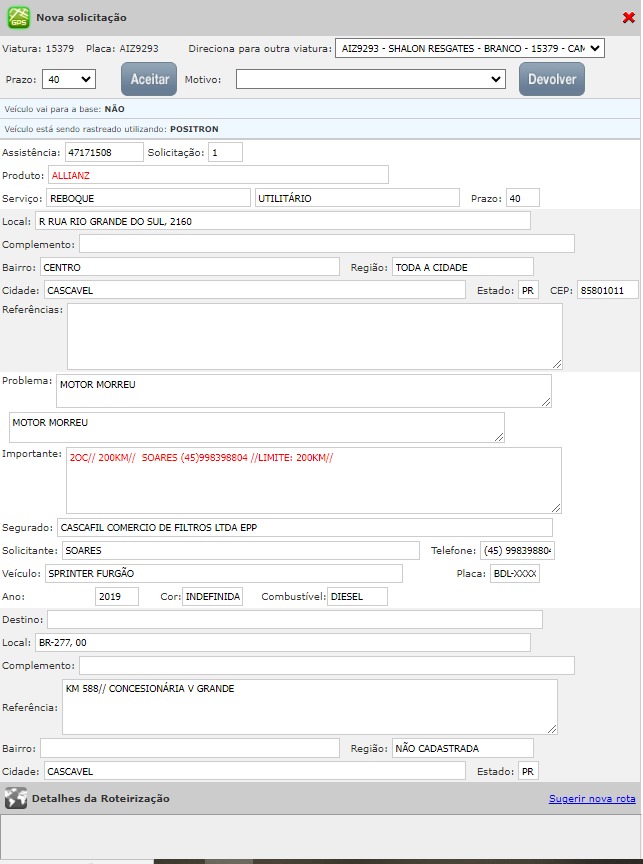Select the Segurado name field

(304, 527)
